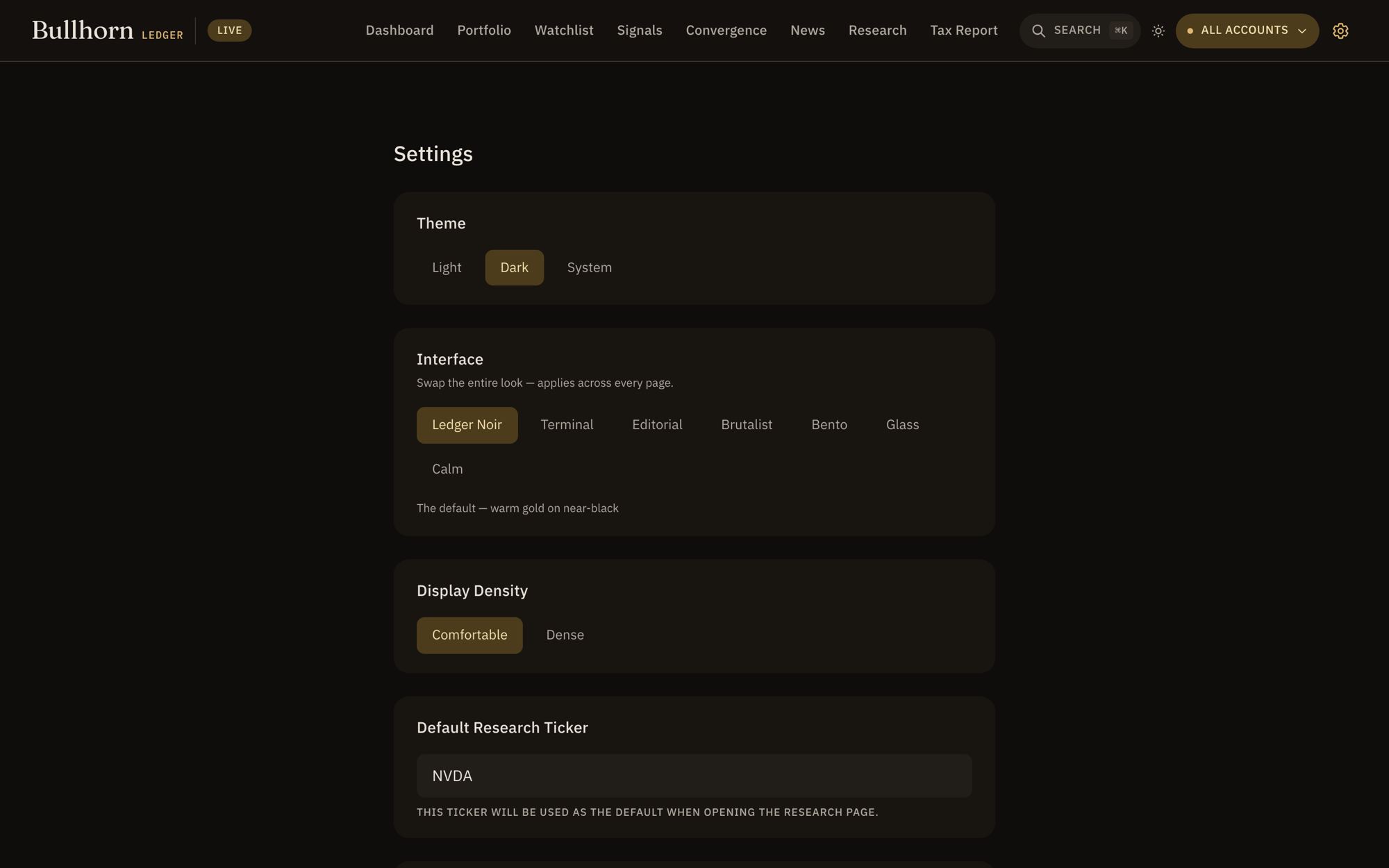Apply the Glass interface style
This screenshot has height=868, width=1389.
click(x=902, y=425)
